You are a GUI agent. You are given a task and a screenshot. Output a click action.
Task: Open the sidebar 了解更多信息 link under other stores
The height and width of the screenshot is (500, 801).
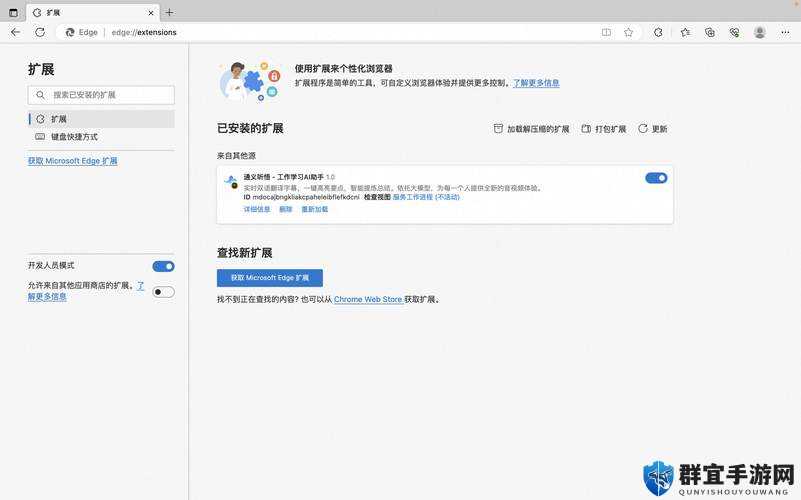pos(47,297)
